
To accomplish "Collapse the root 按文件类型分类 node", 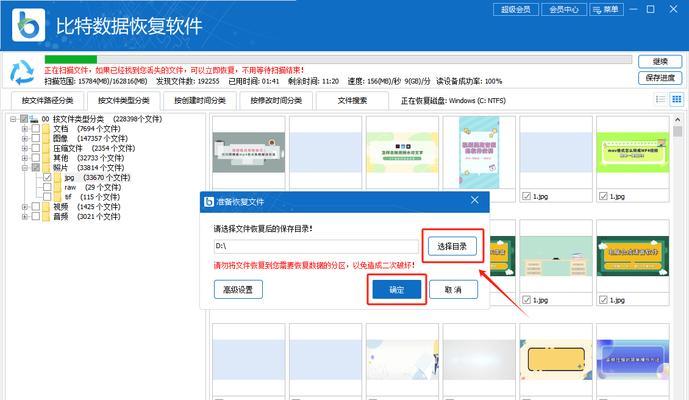I will point(13,119).
